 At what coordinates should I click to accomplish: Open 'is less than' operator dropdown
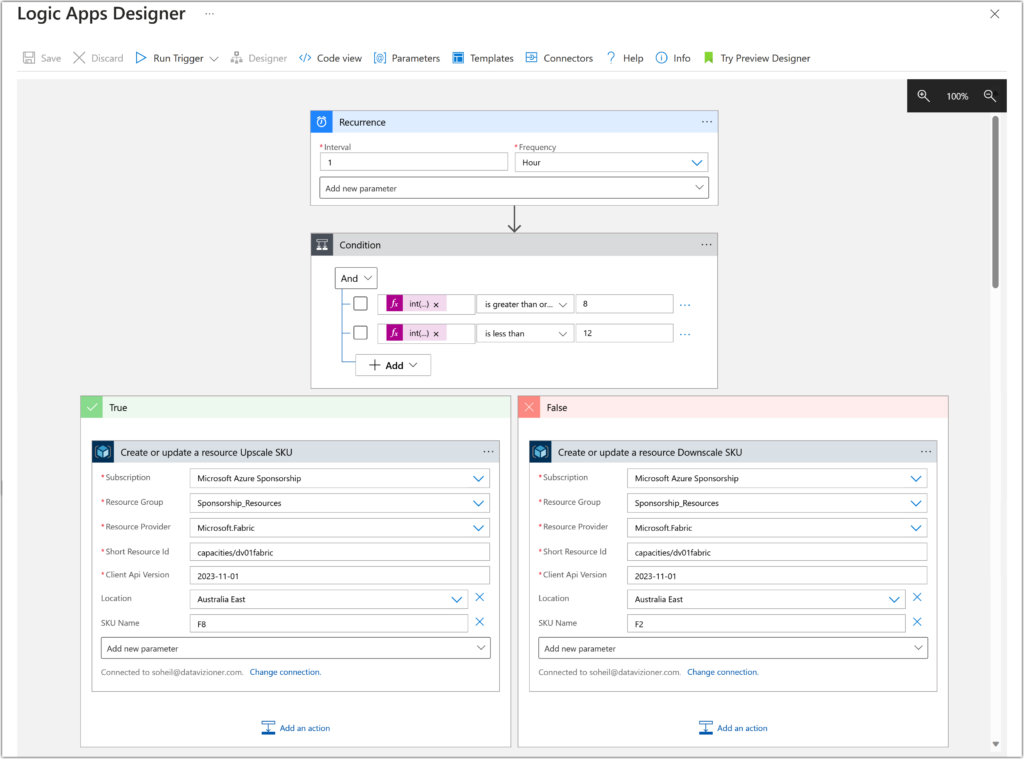[525, 334]
